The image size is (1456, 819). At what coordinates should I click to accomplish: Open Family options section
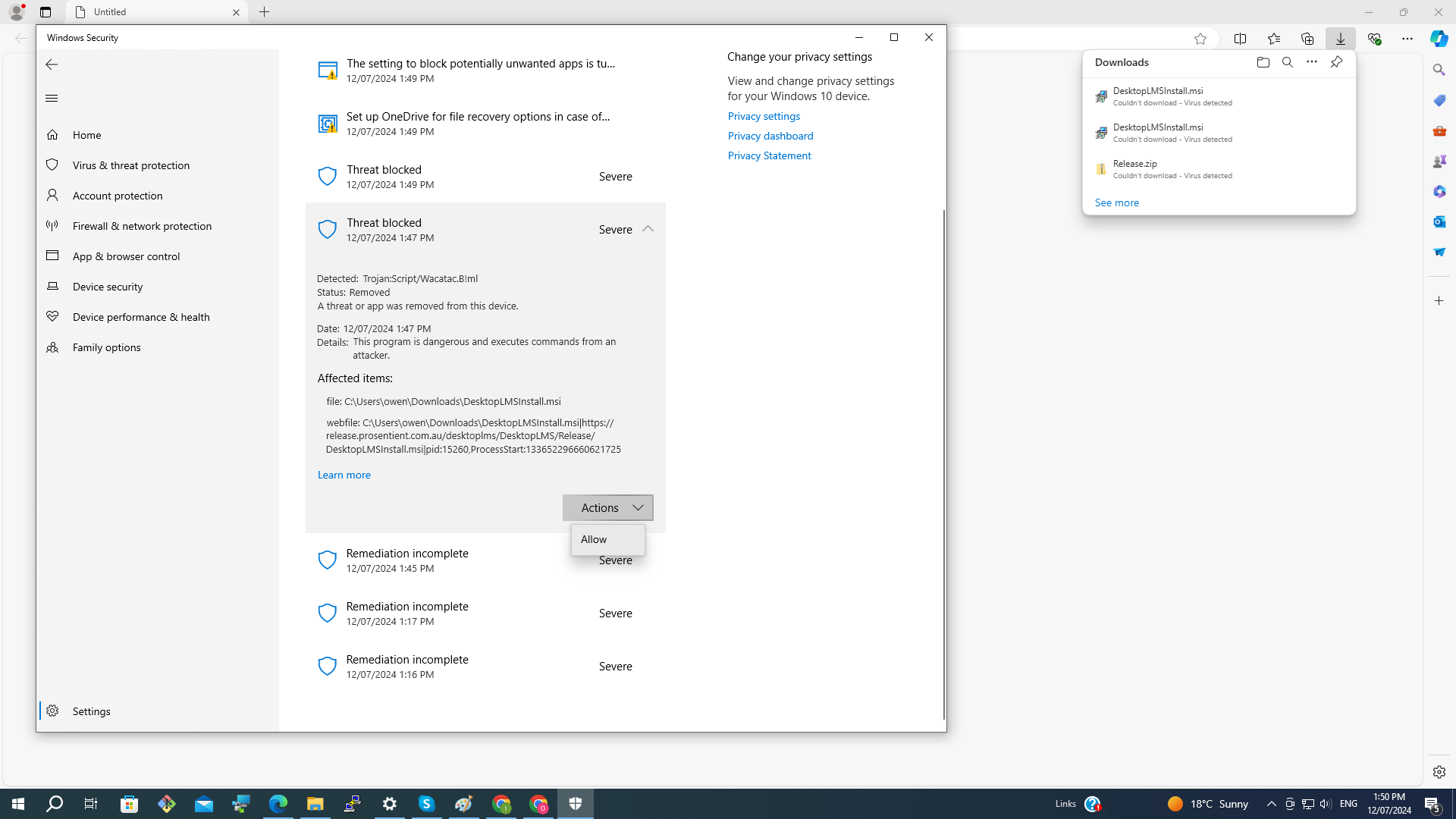point(158,347)
